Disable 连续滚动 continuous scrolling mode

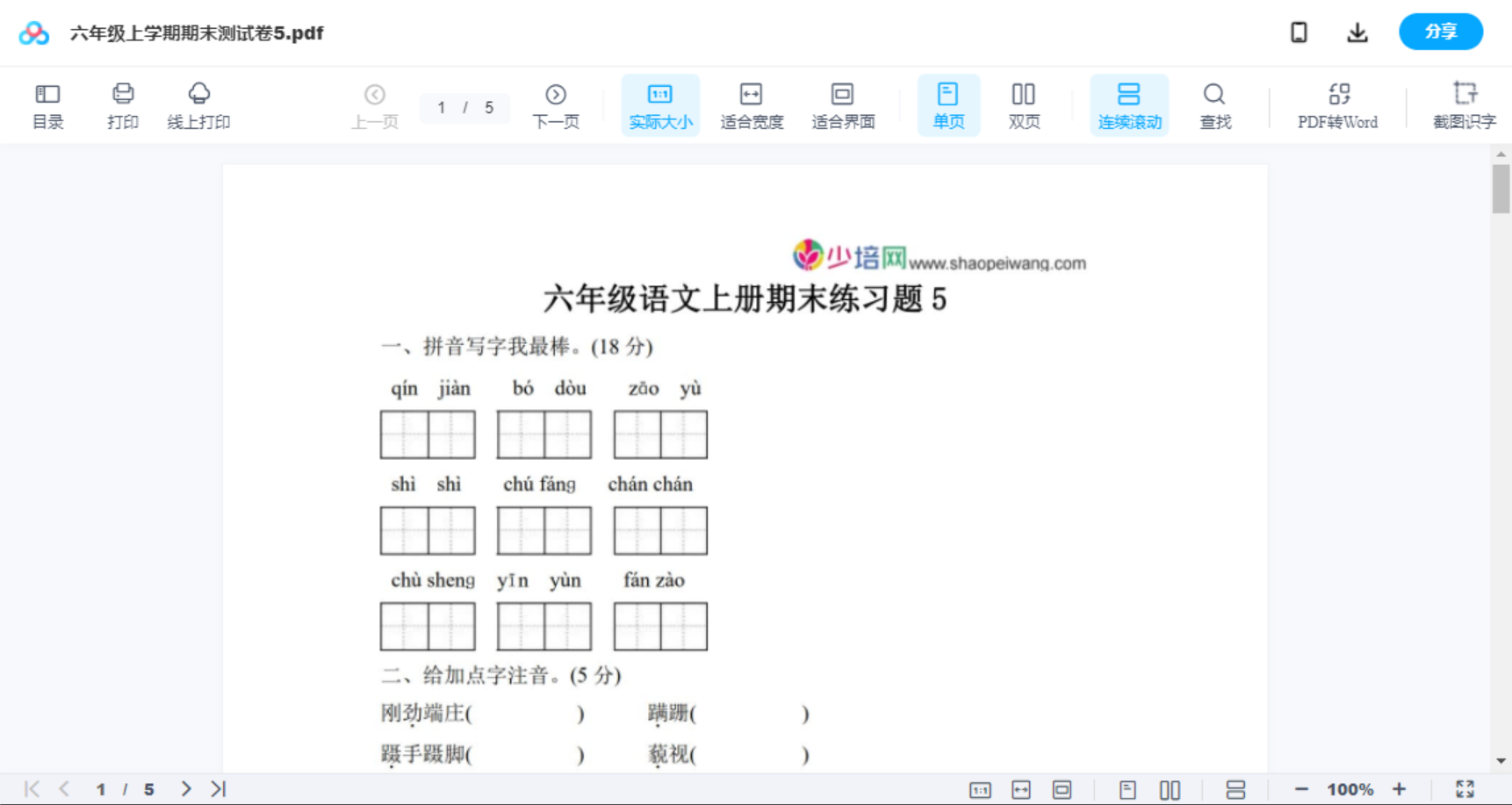(1129, 104)
